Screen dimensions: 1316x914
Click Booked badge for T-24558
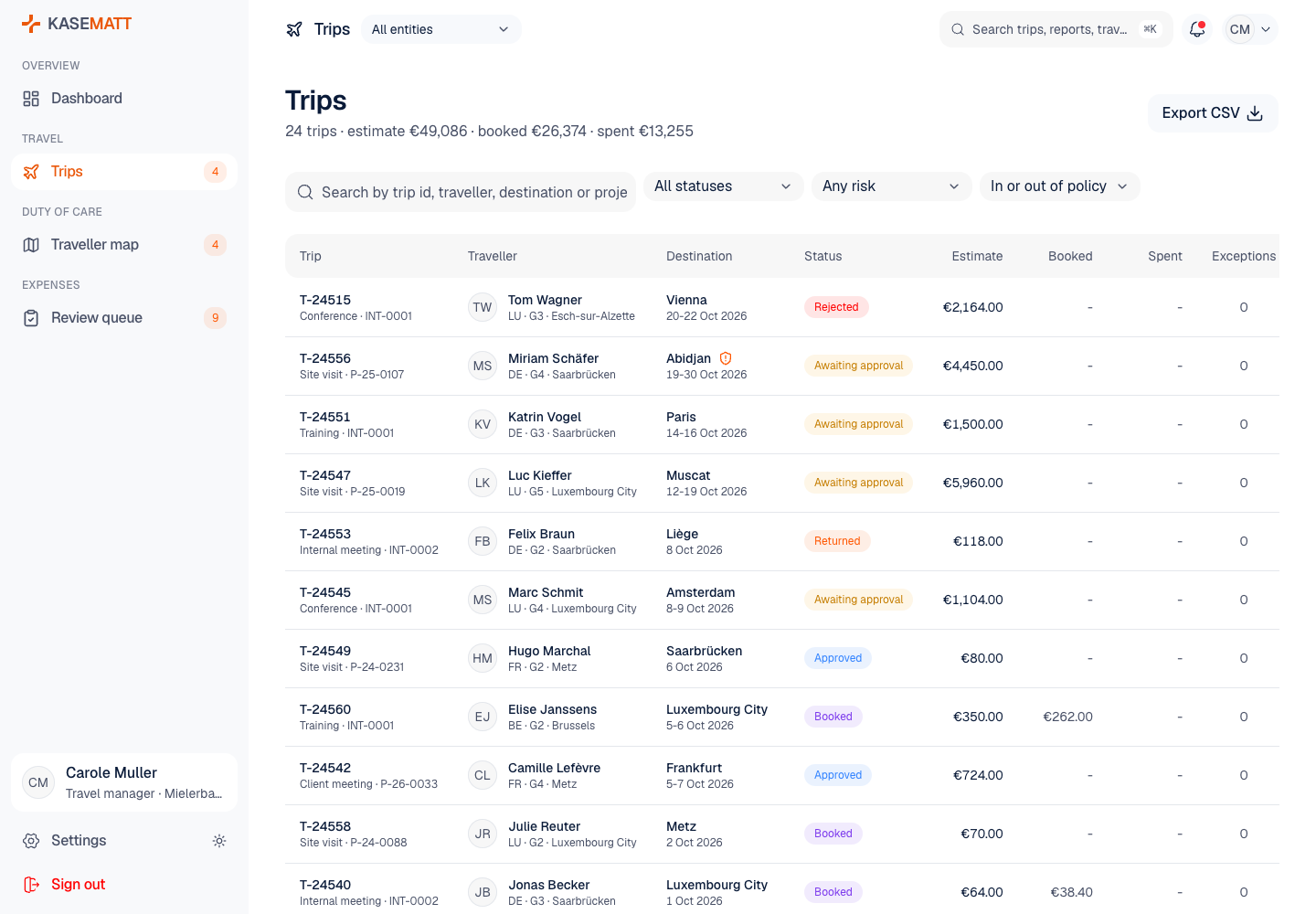click(833, 834)
